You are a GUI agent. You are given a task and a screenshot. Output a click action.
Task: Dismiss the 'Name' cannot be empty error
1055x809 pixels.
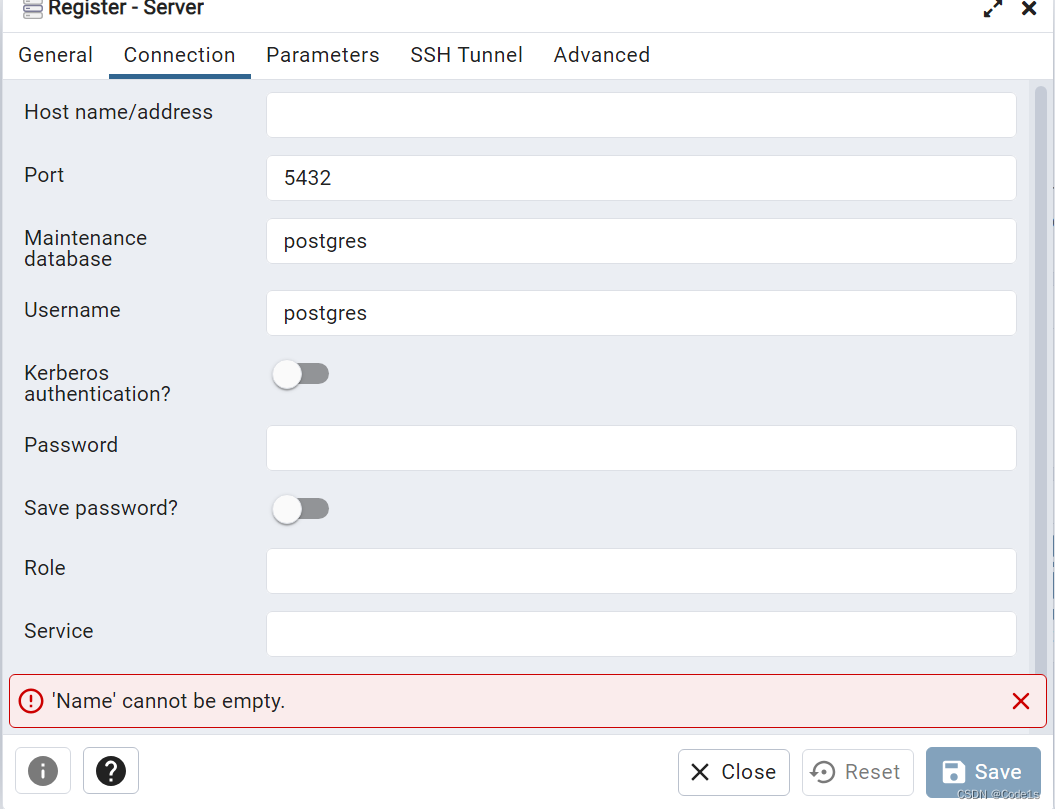coord(1021,701)
